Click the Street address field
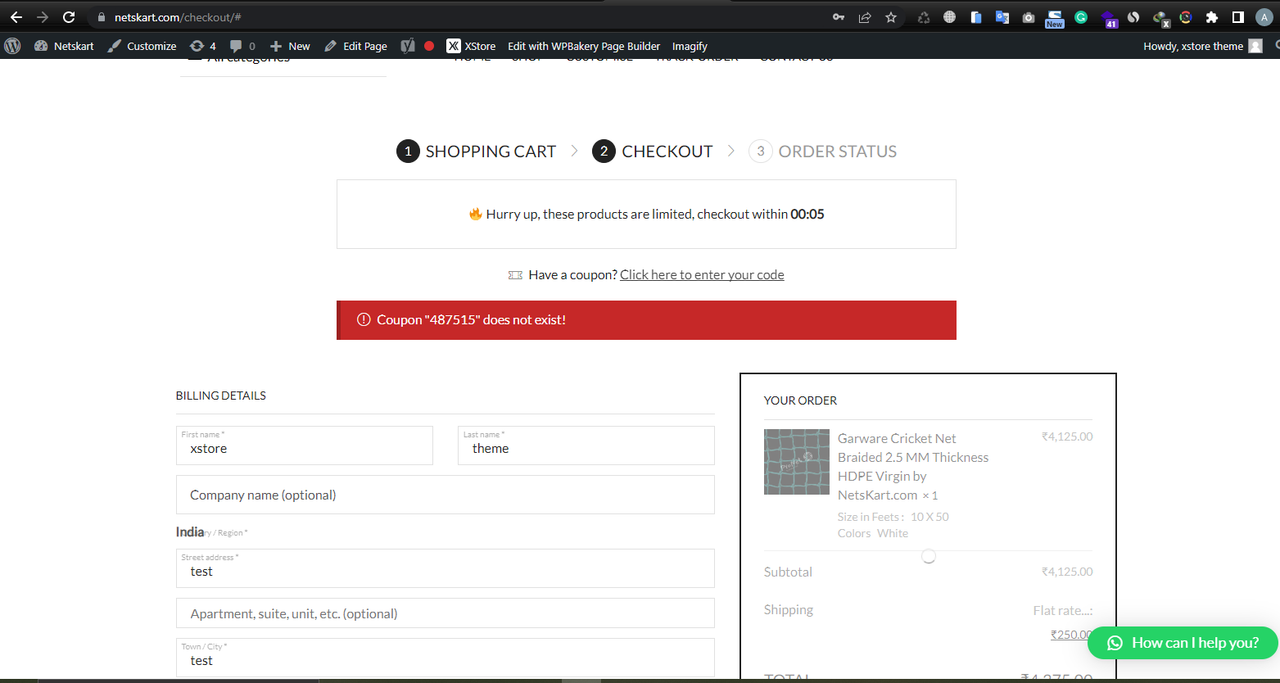1280x683 pixels. (445, 568)
